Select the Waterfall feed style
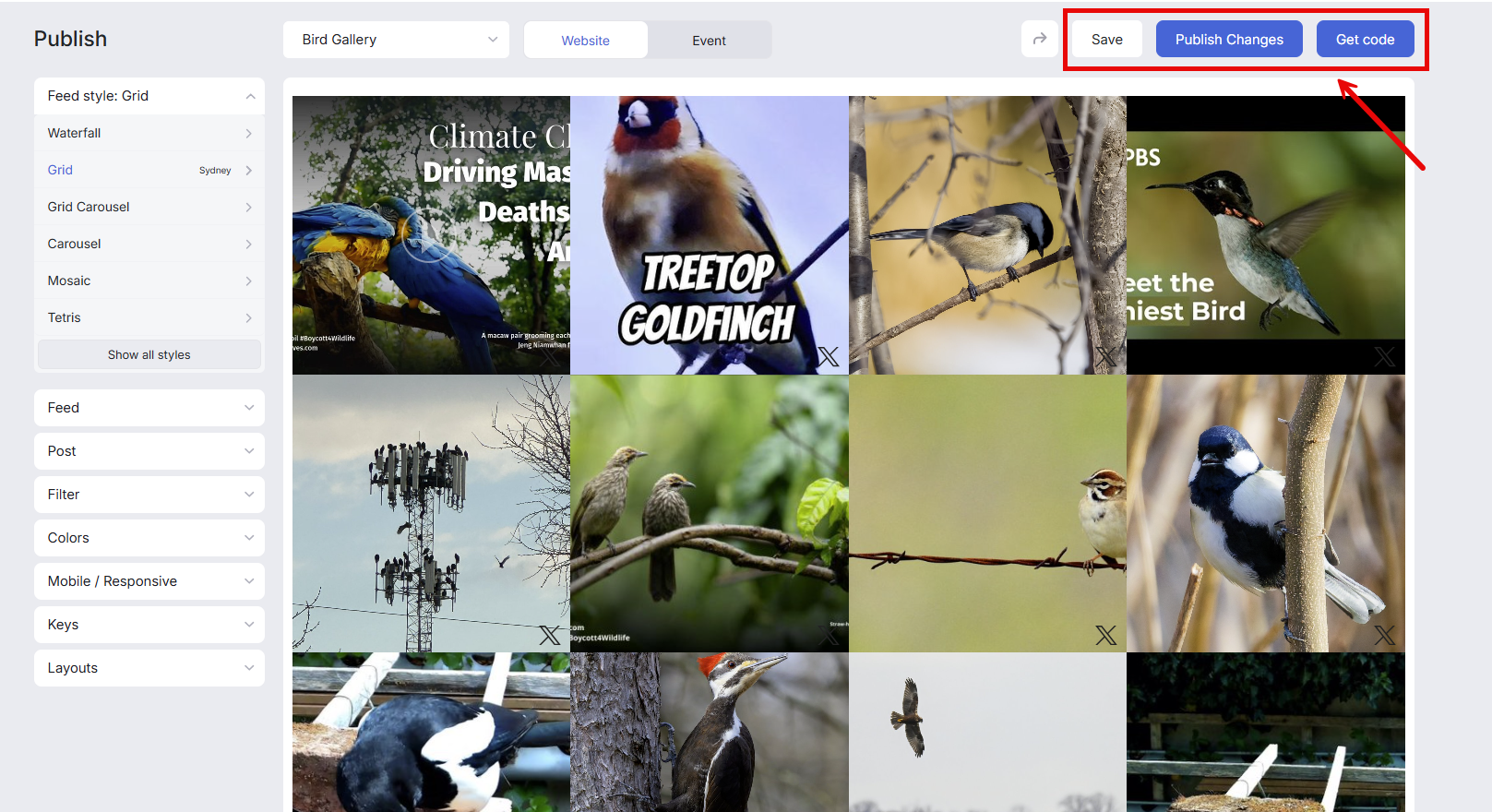 click(149, 133)
